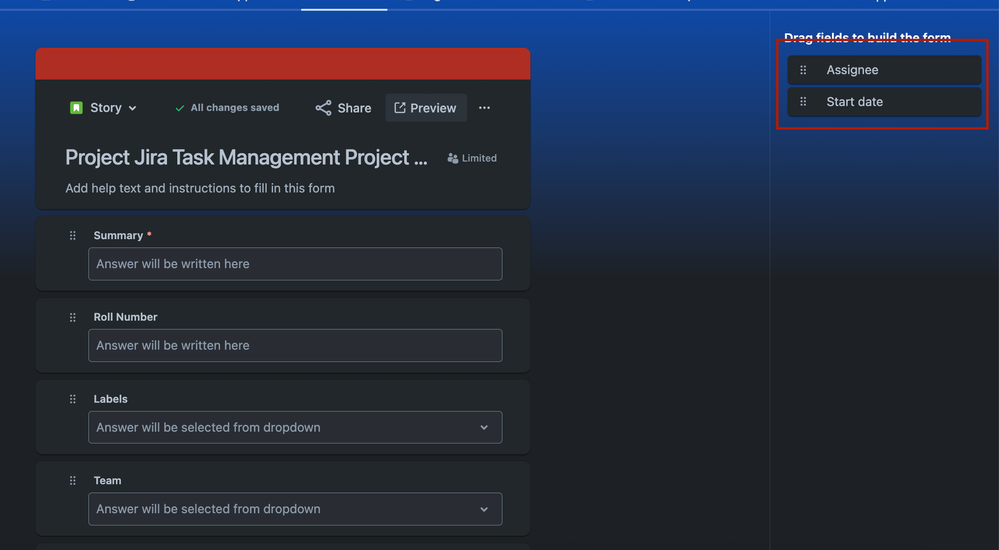Open the Story issue type dropdown

103,108
